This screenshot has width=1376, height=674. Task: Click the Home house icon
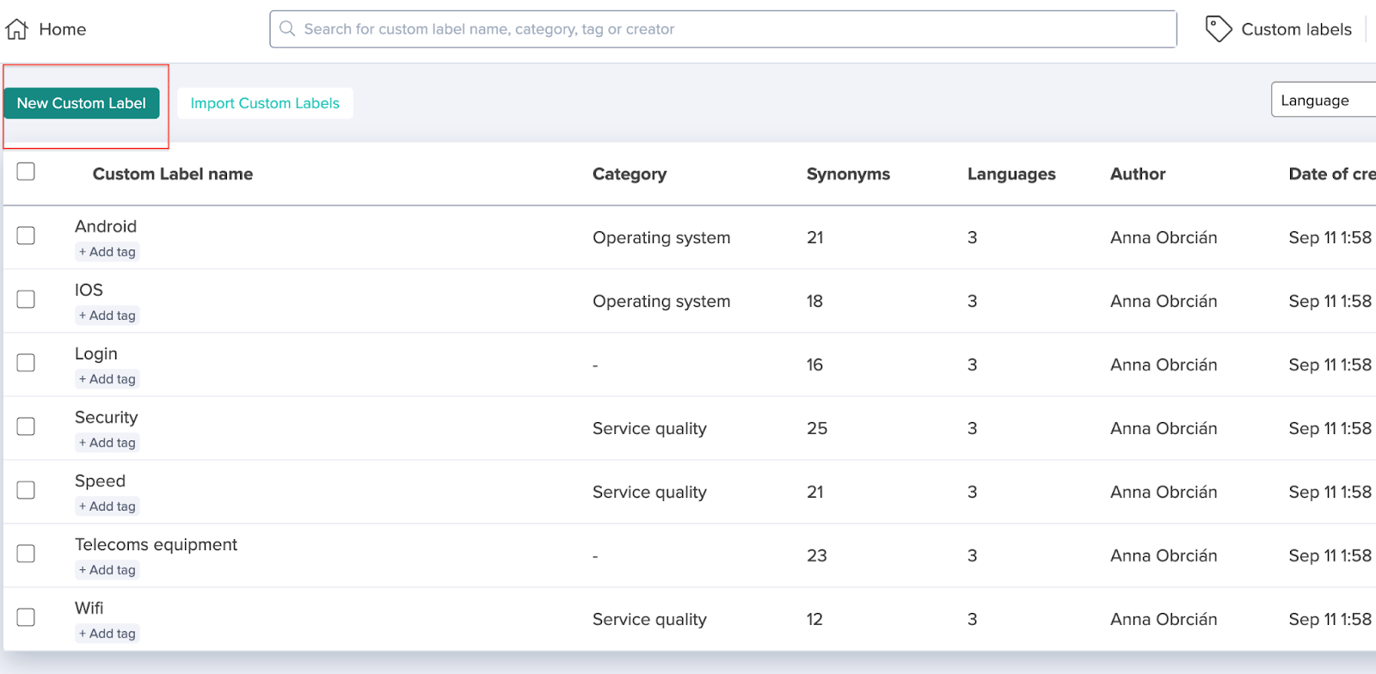(17, 29)
